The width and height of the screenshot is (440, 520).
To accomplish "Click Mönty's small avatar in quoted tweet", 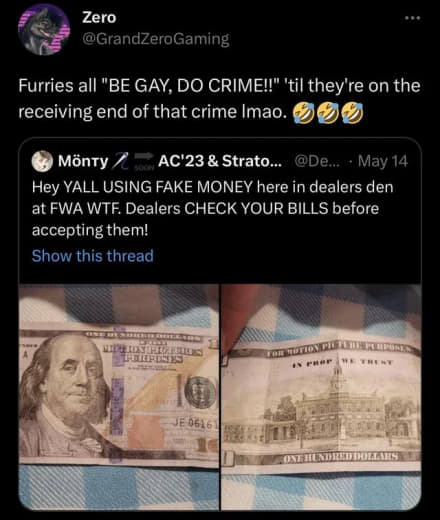I will coord(42,161).
